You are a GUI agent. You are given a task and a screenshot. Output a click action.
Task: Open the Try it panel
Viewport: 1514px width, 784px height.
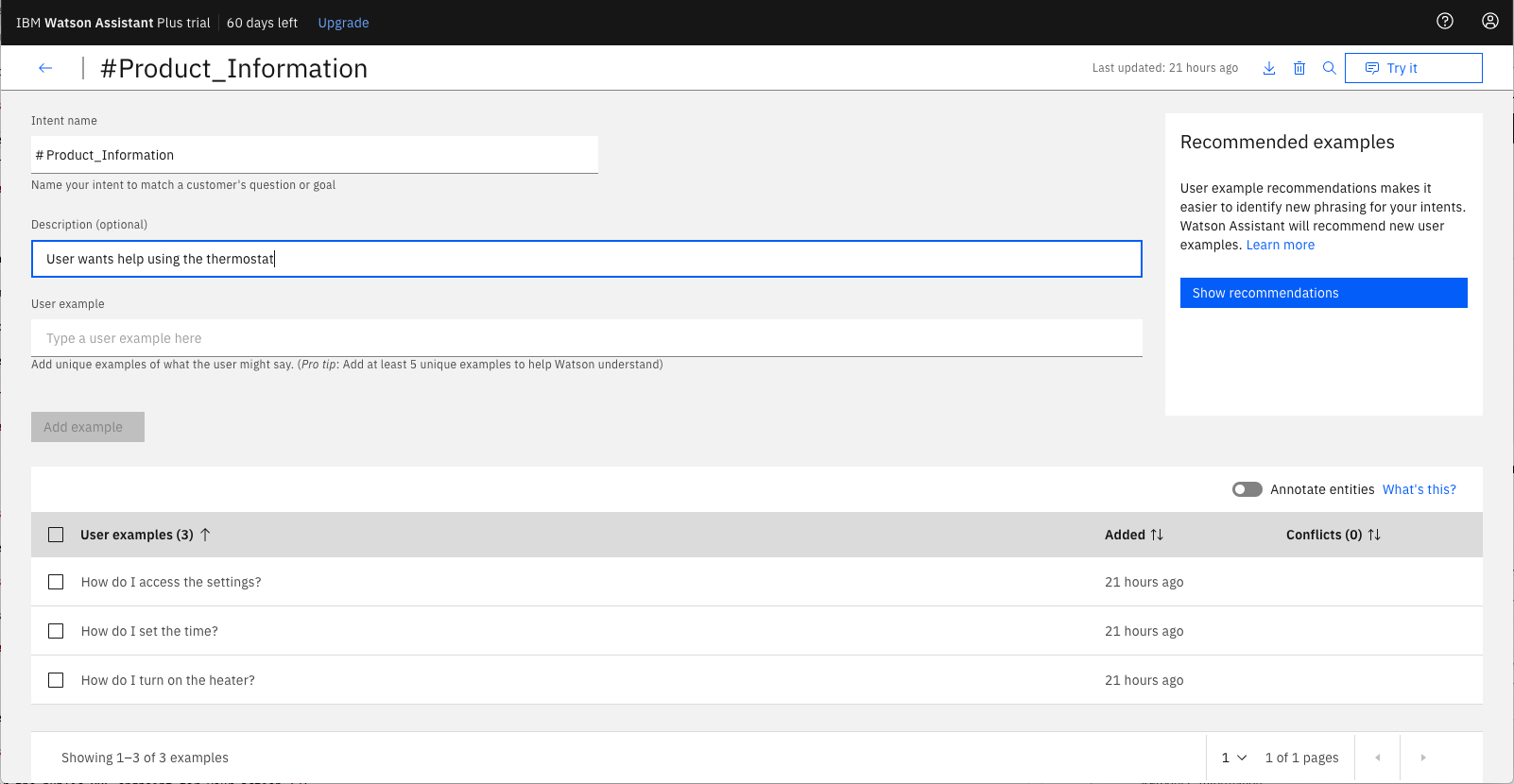pyautogui.click(x=1414, y=68)
